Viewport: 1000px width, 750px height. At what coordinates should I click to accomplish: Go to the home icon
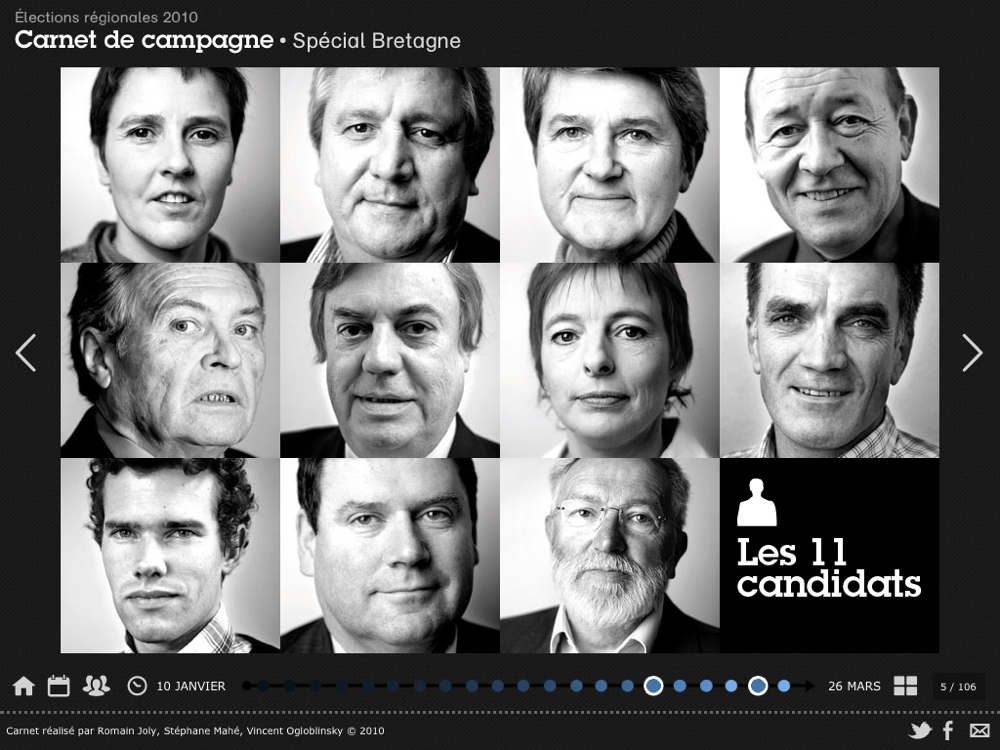coord(24,686)
